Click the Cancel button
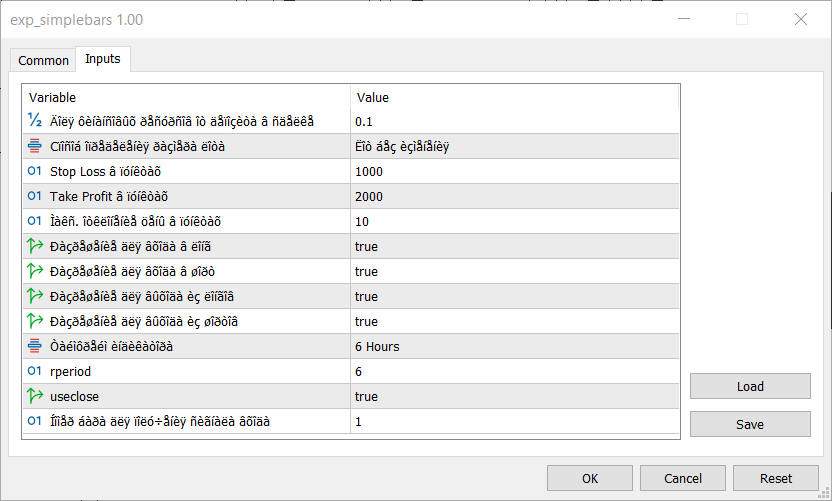 (682, 478)
